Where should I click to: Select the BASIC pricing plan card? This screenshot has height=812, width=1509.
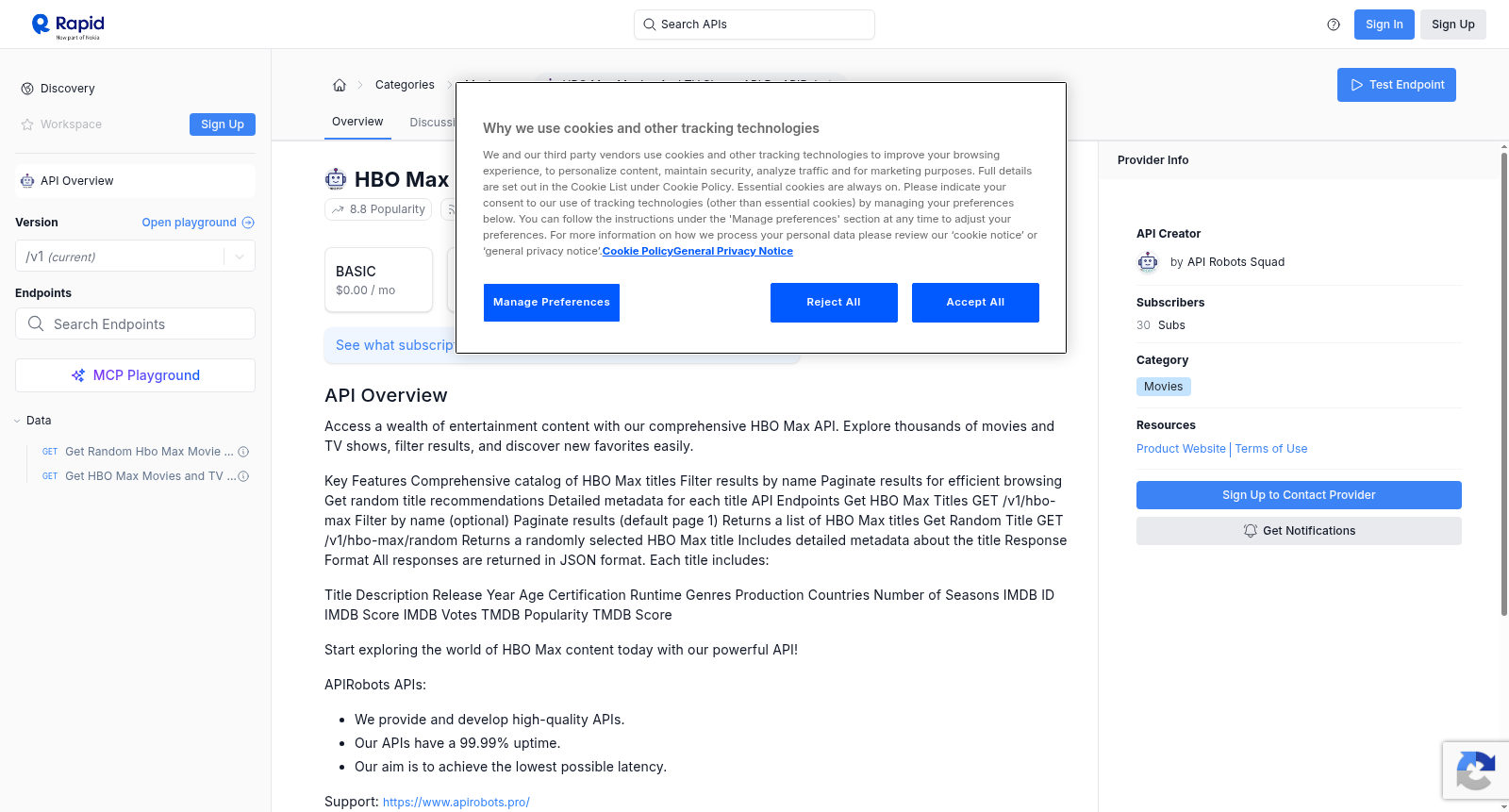(378, 280)
